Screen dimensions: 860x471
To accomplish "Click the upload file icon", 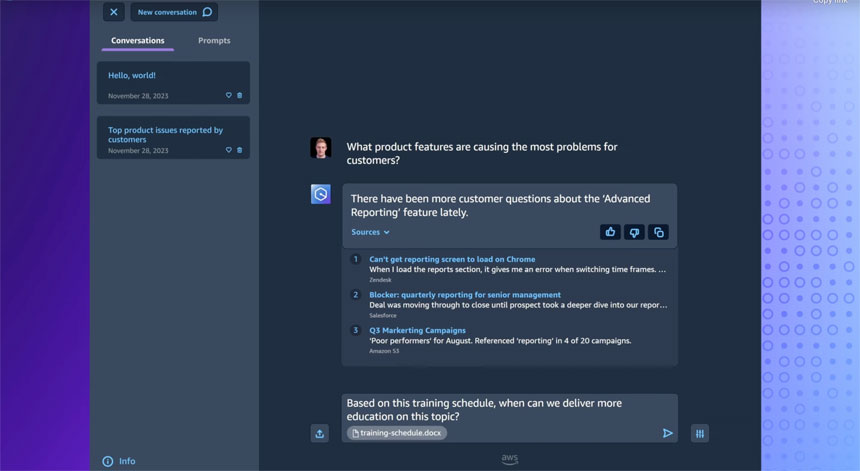I will pos(320,434).
